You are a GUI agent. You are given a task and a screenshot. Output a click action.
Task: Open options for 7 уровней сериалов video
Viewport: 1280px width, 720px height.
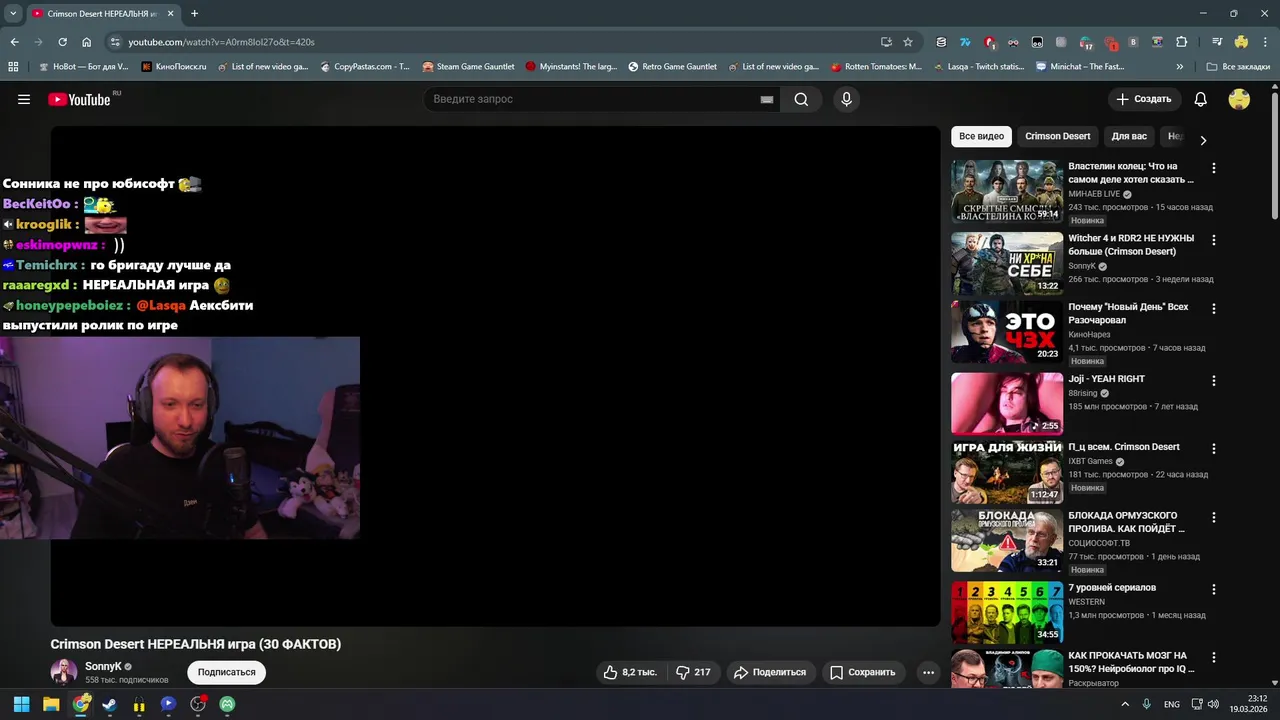pos(1214,590)
